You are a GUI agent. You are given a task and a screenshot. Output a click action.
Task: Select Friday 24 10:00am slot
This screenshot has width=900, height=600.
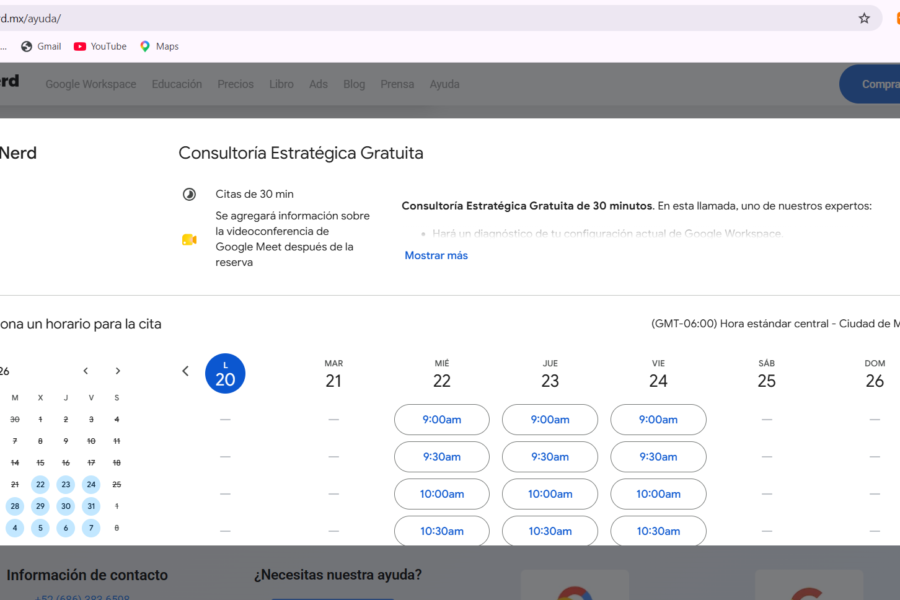pyautogui.click(x=658, y=494)
